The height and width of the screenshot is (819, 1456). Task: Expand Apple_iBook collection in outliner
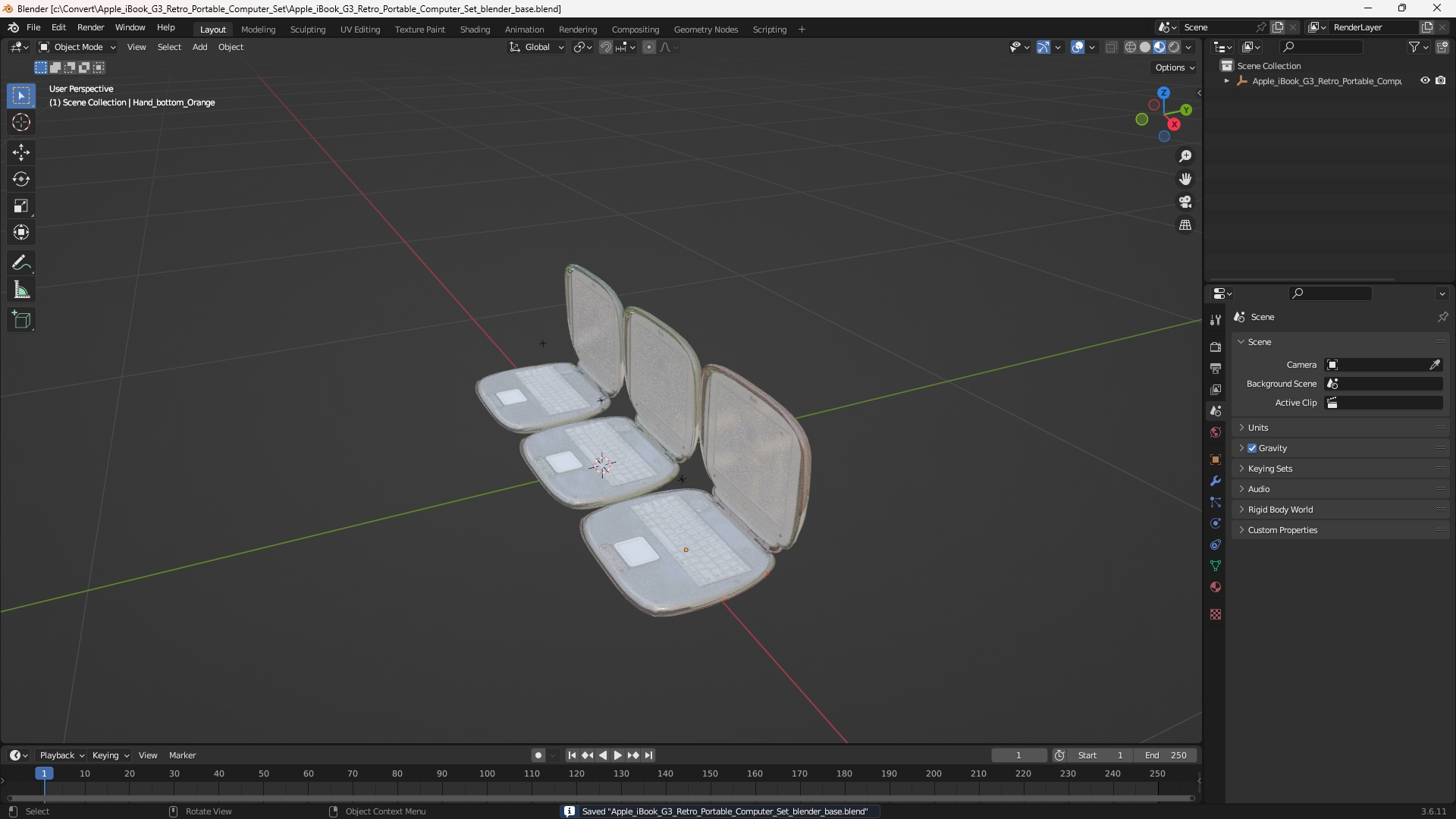(x=1227, y=81)
